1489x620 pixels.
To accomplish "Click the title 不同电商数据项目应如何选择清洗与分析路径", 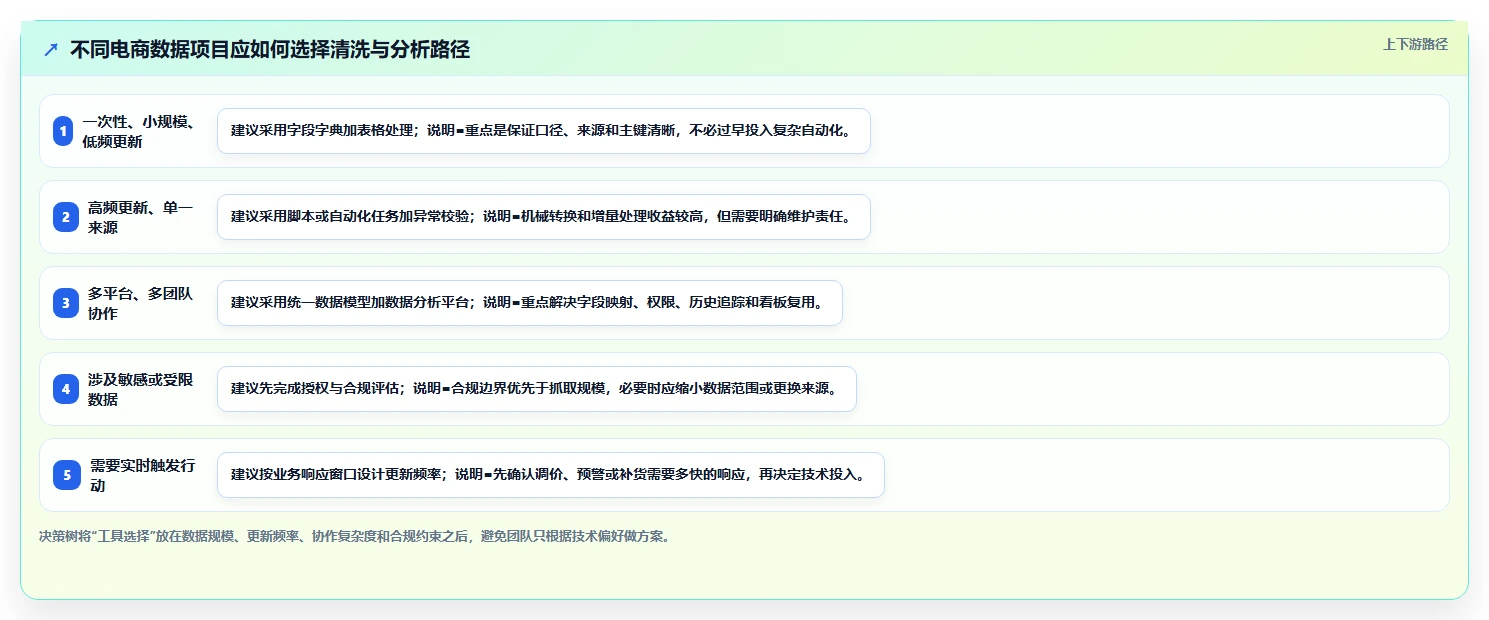I will coord(270,49).
